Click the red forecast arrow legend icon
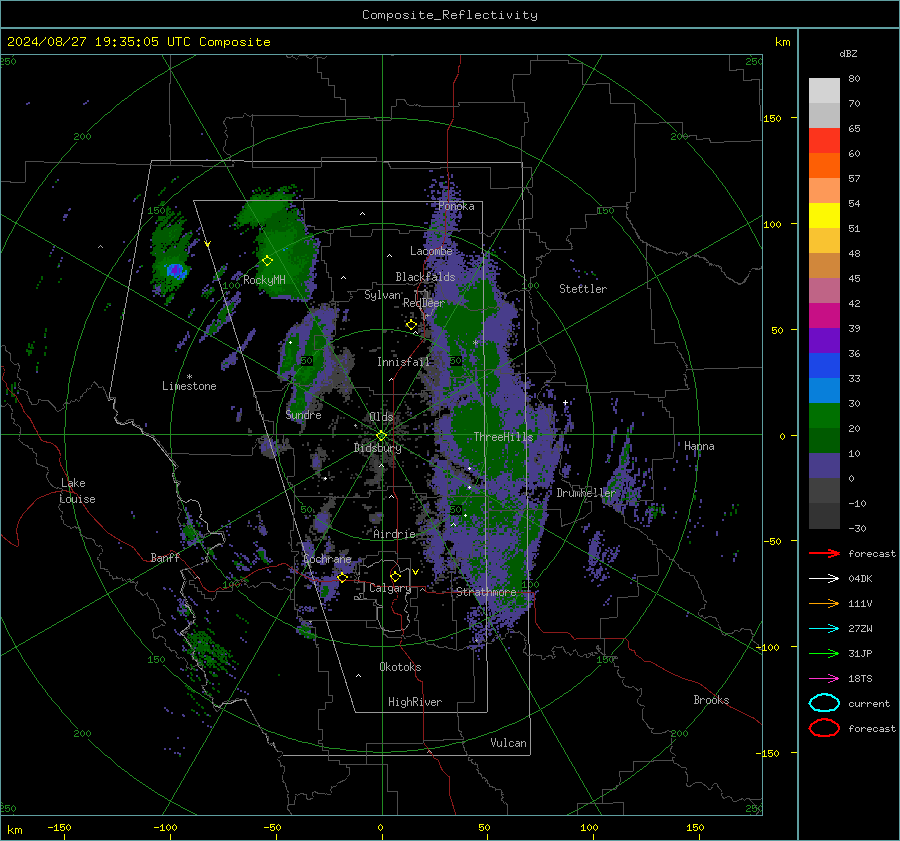This screenshot has height=841, width=900. 824,553
